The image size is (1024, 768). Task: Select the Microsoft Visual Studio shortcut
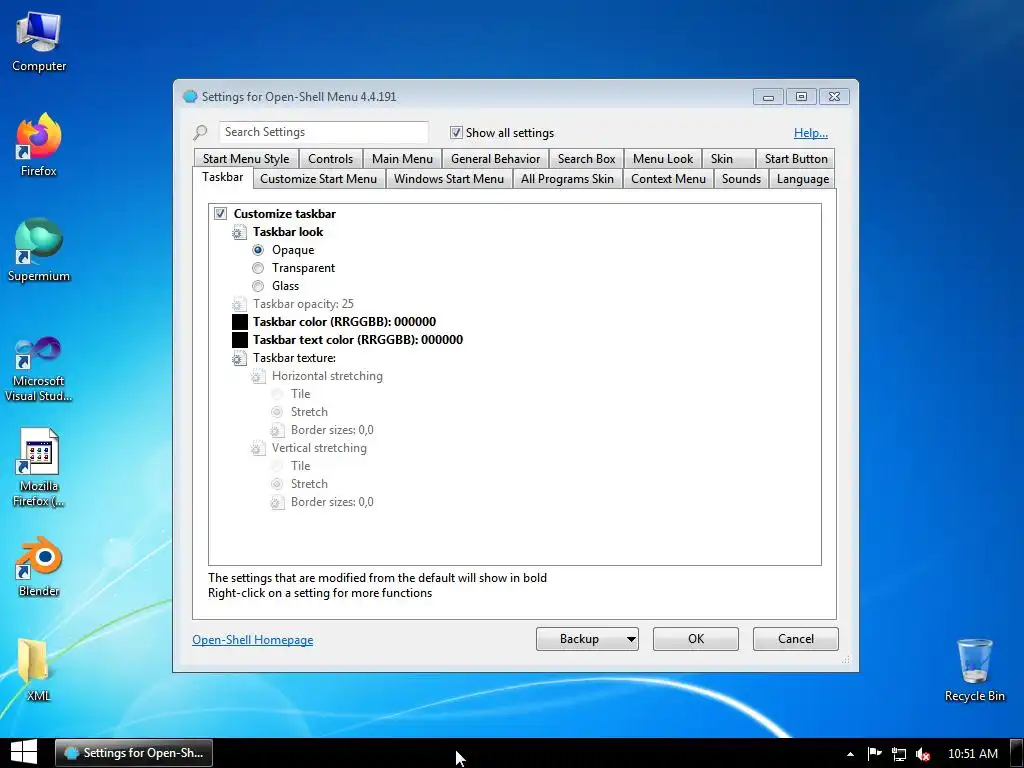pos(39,369)
